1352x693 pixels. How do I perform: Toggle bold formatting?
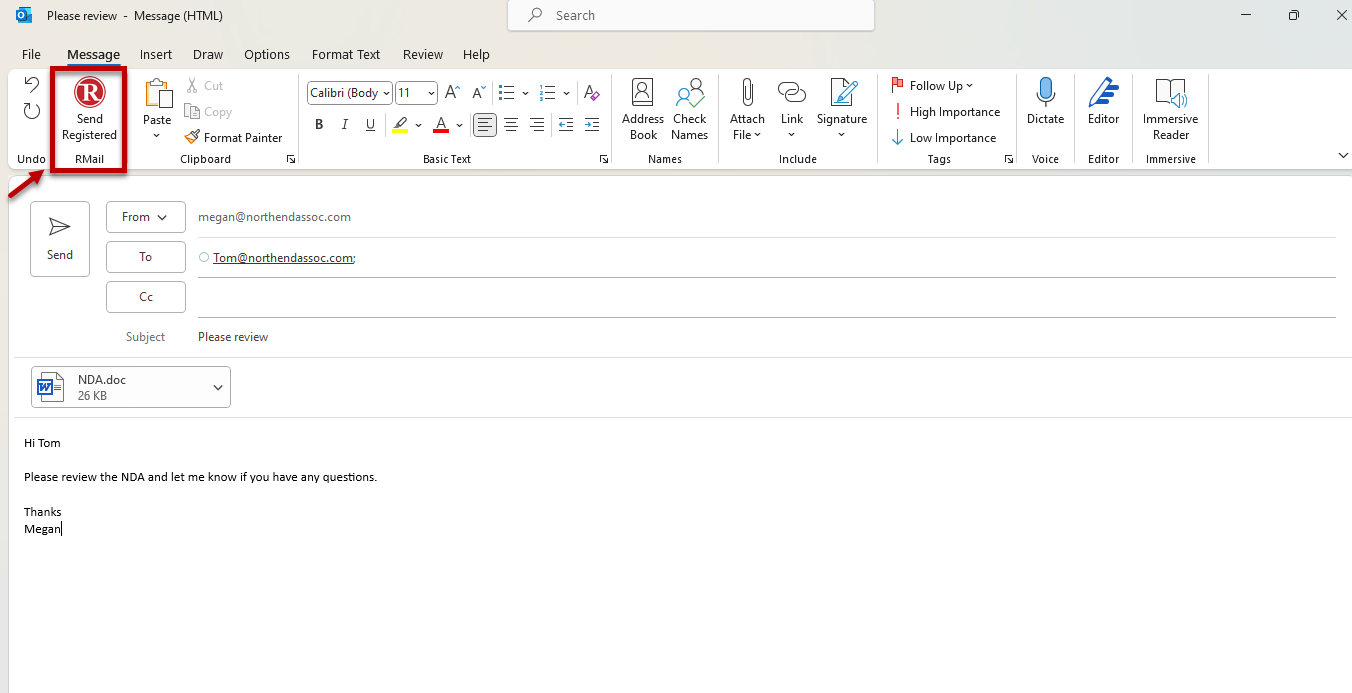point(318,124)
